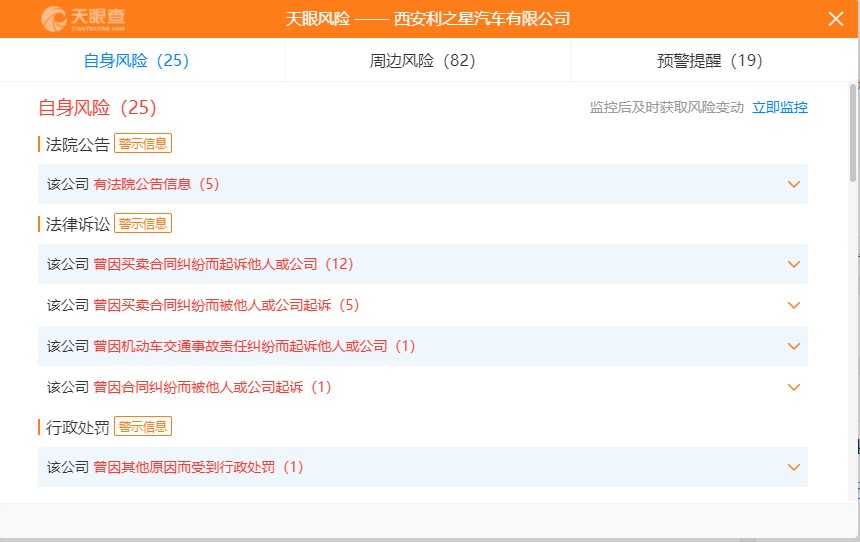860x542 pixels.
Task: Select 曾因其他原因而受到行政处罚 (1) text
Action: (199, 467)
